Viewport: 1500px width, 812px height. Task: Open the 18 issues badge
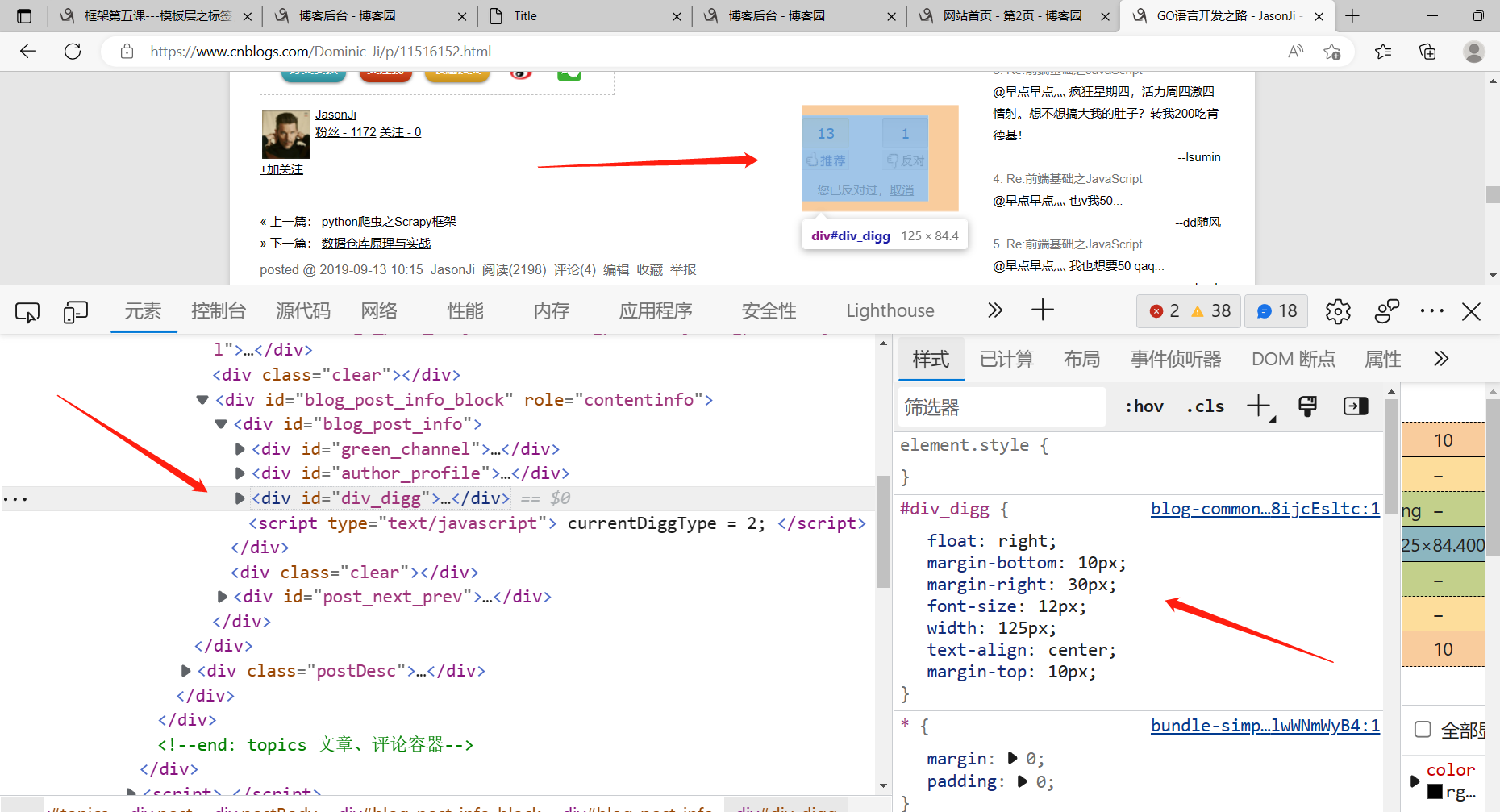[1277, 311]
